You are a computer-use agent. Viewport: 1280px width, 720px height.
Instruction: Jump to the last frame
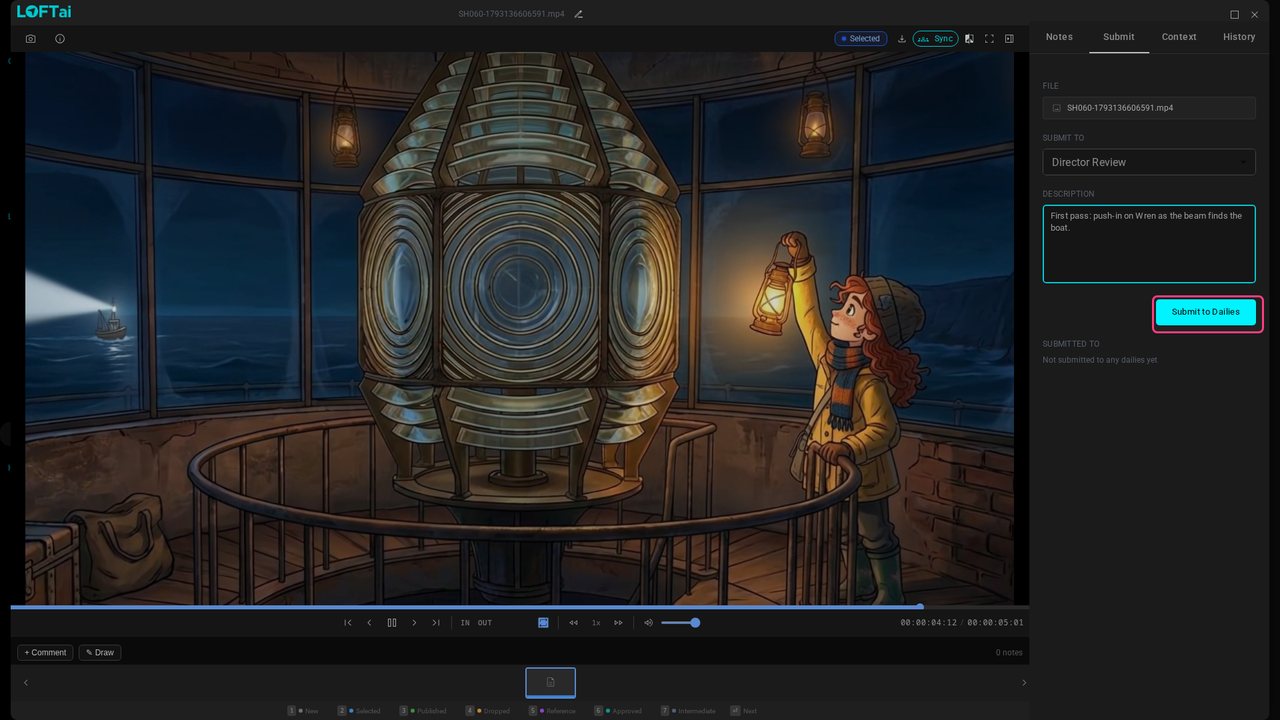pyautogui.click(x=436, y=623)
